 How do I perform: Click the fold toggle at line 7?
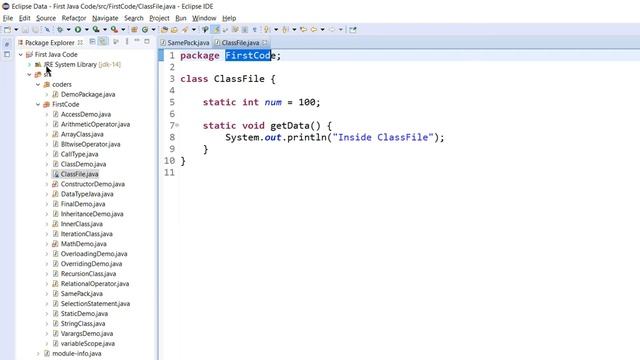(177, 125)
